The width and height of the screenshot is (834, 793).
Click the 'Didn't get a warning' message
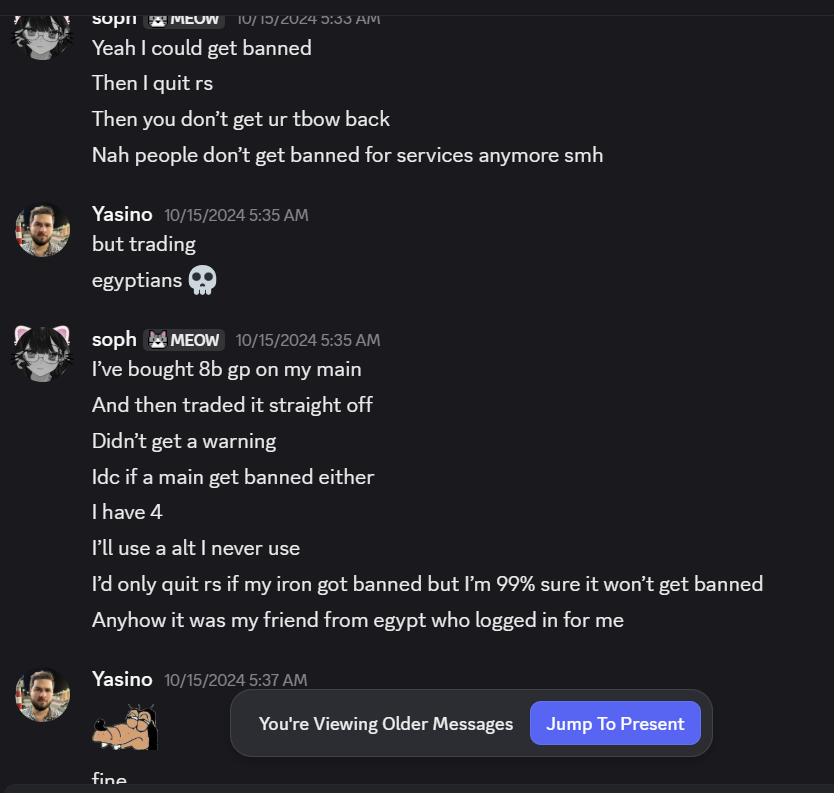click(x=183, y=441)
